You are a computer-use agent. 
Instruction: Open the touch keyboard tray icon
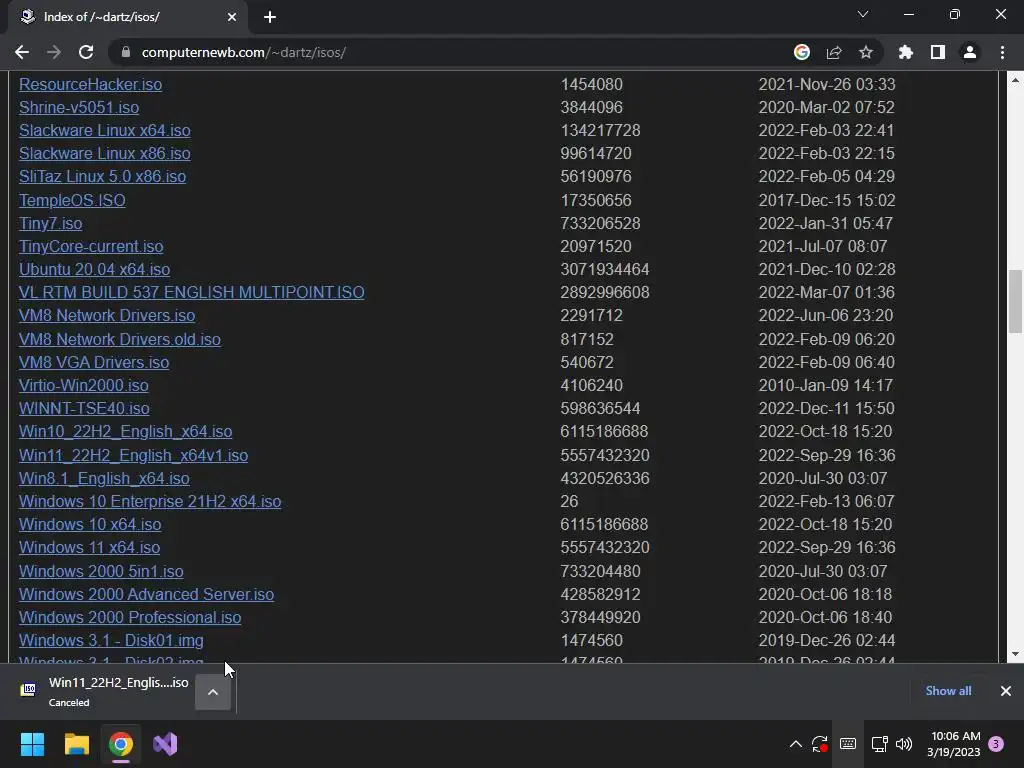coord(848,744)
